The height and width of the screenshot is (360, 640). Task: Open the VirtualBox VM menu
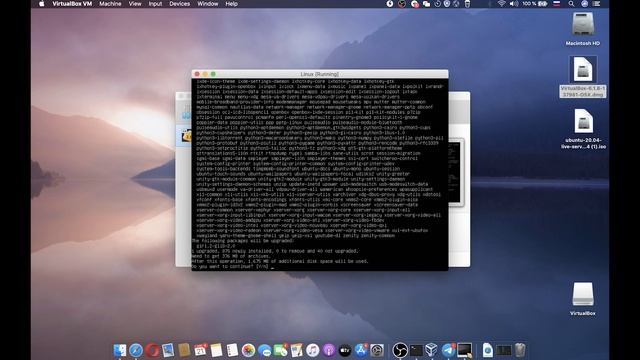point(72,4)
